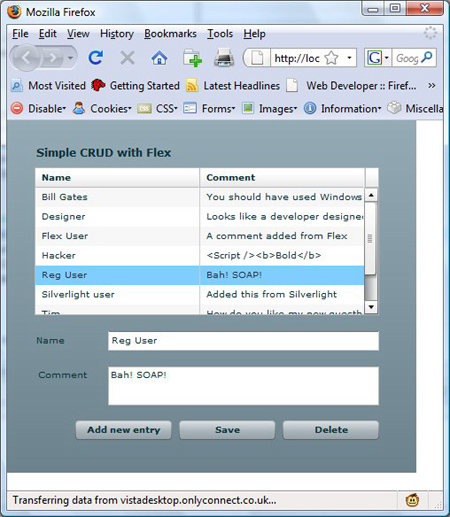Open the address bar history dropdown

tap(349, 58)
